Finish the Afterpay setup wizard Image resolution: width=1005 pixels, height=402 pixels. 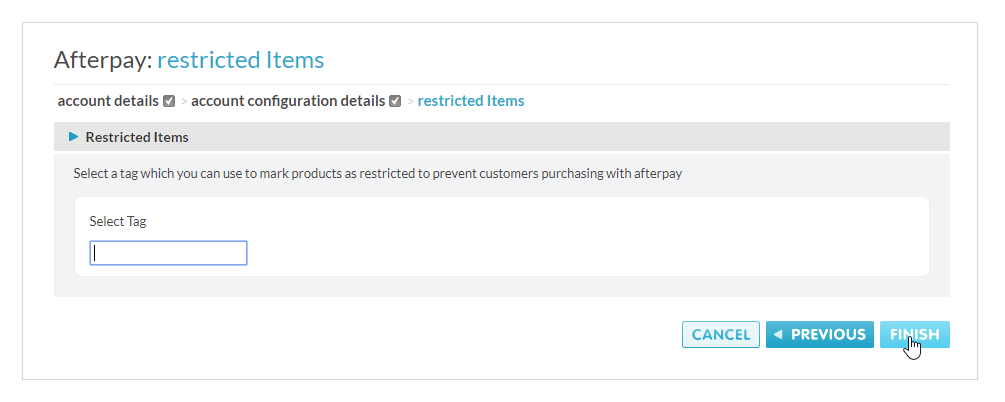tap(914, 335)
